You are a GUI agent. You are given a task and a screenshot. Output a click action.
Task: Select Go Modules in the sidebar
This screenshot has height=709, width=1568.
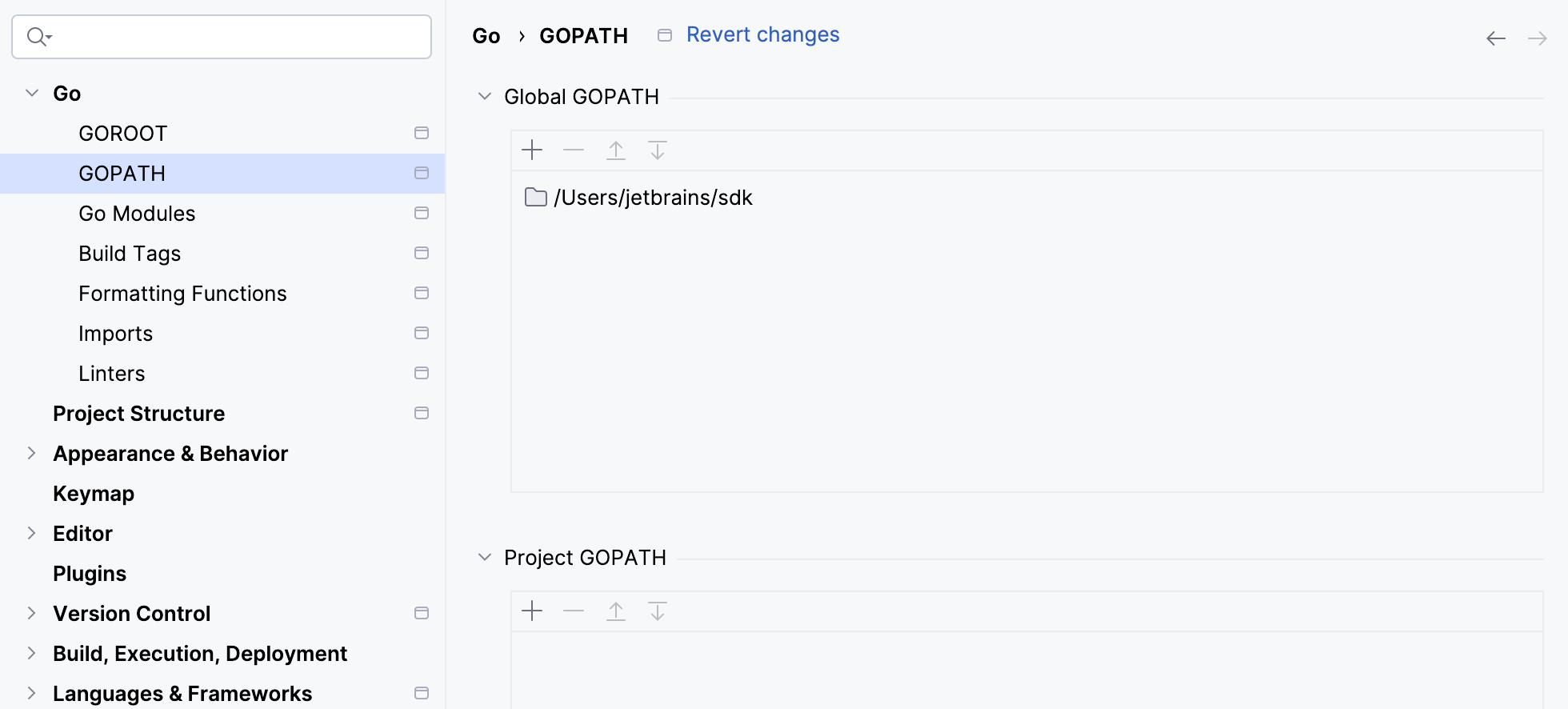point(137,213)
